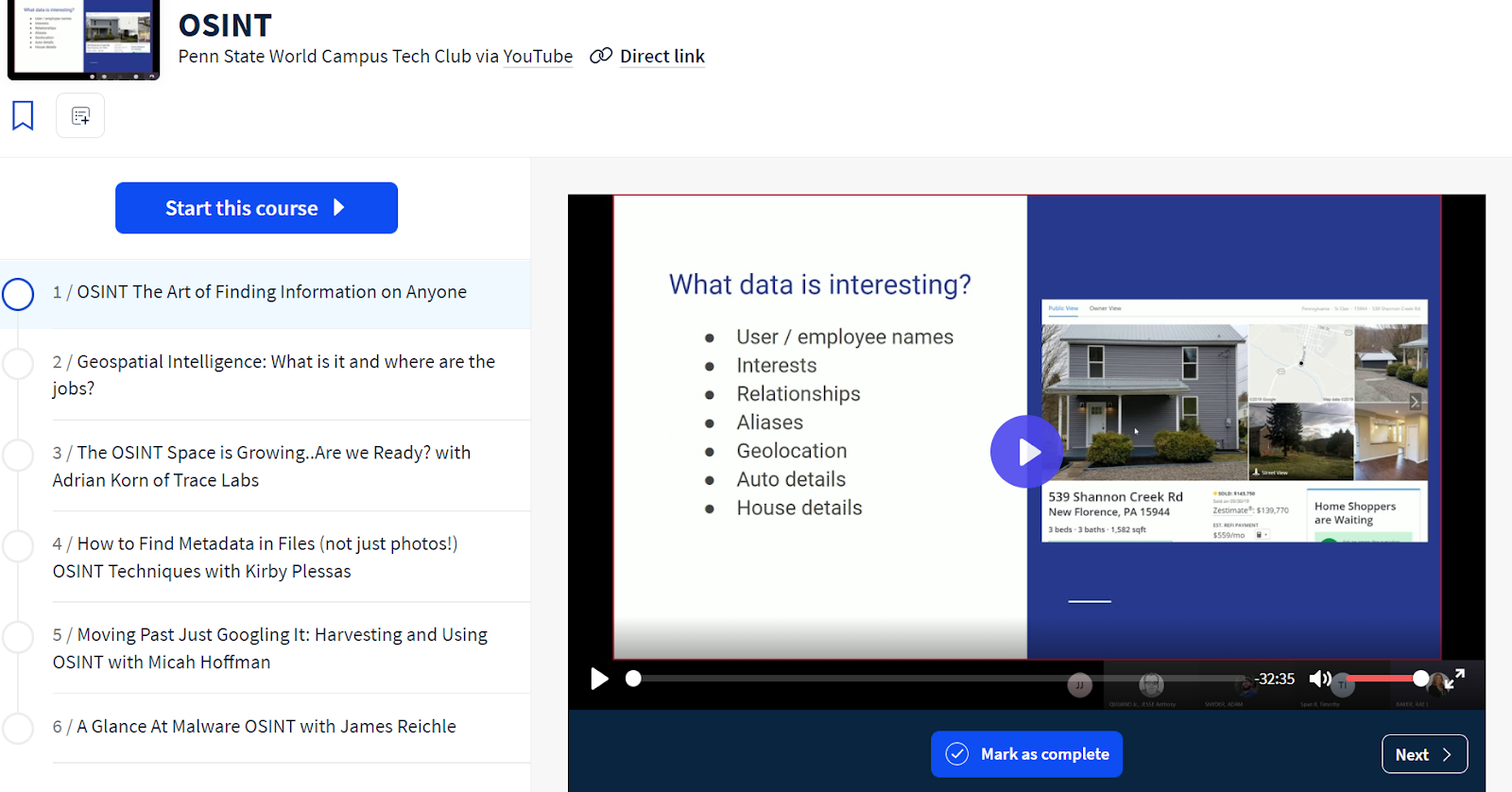This screenshot has height=792, width=1512.
Task: Click the small play icon in player bar
Action: (x=599, y=679)
